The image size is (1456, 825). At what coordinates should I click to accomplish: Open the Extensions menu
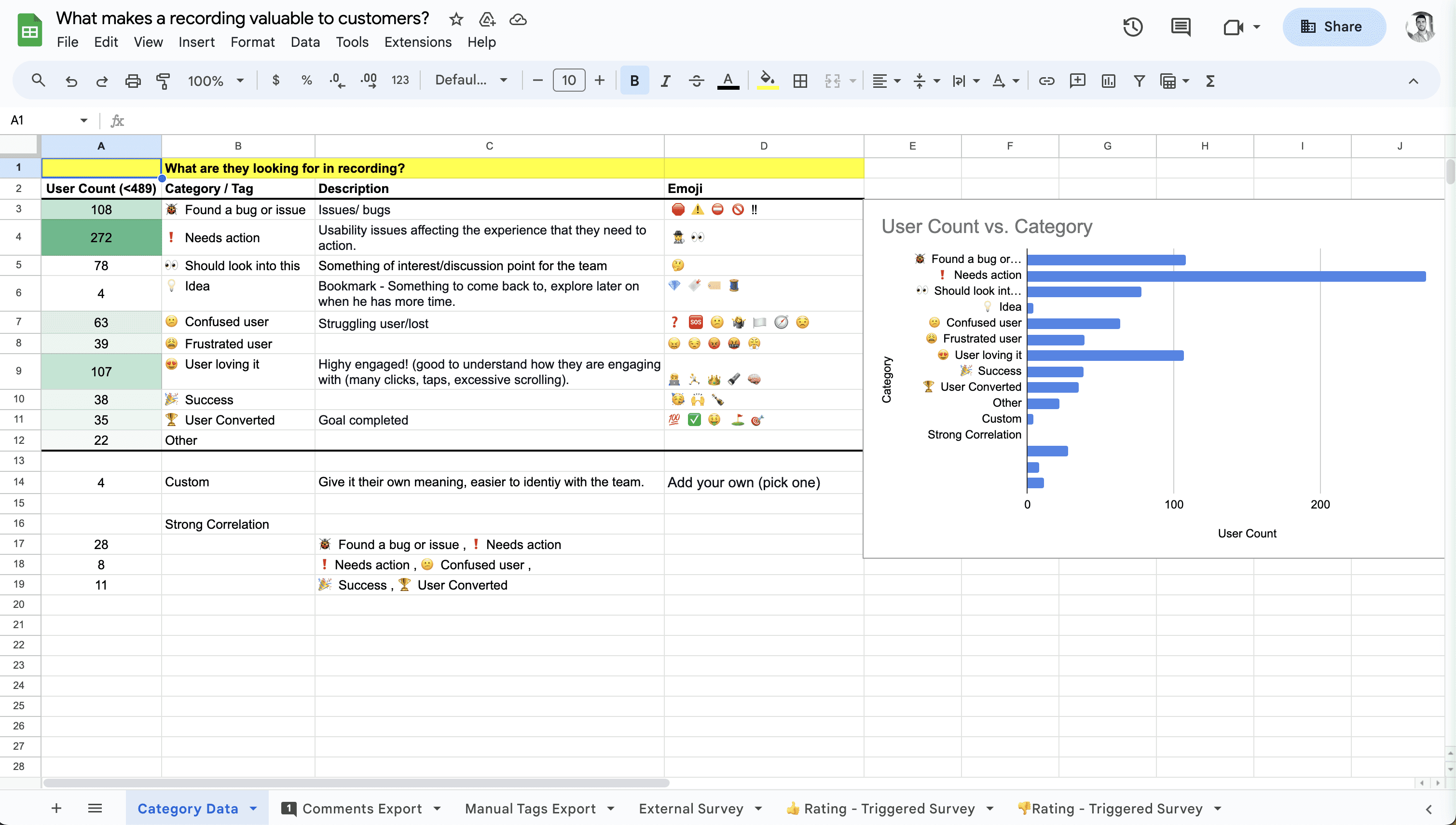[417, 42]
